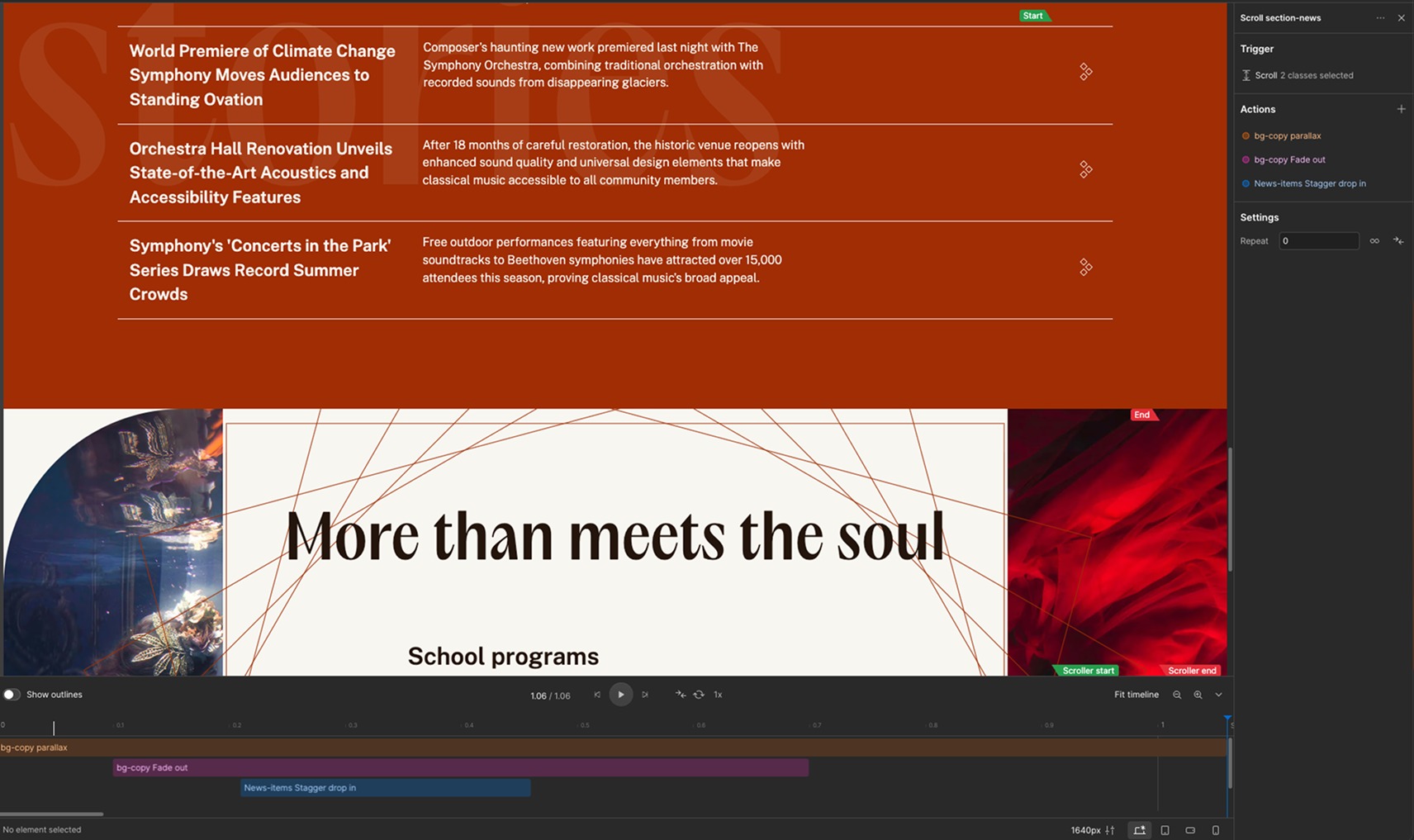
Task: Skip to the timeline end
Action: pos(645,695)
